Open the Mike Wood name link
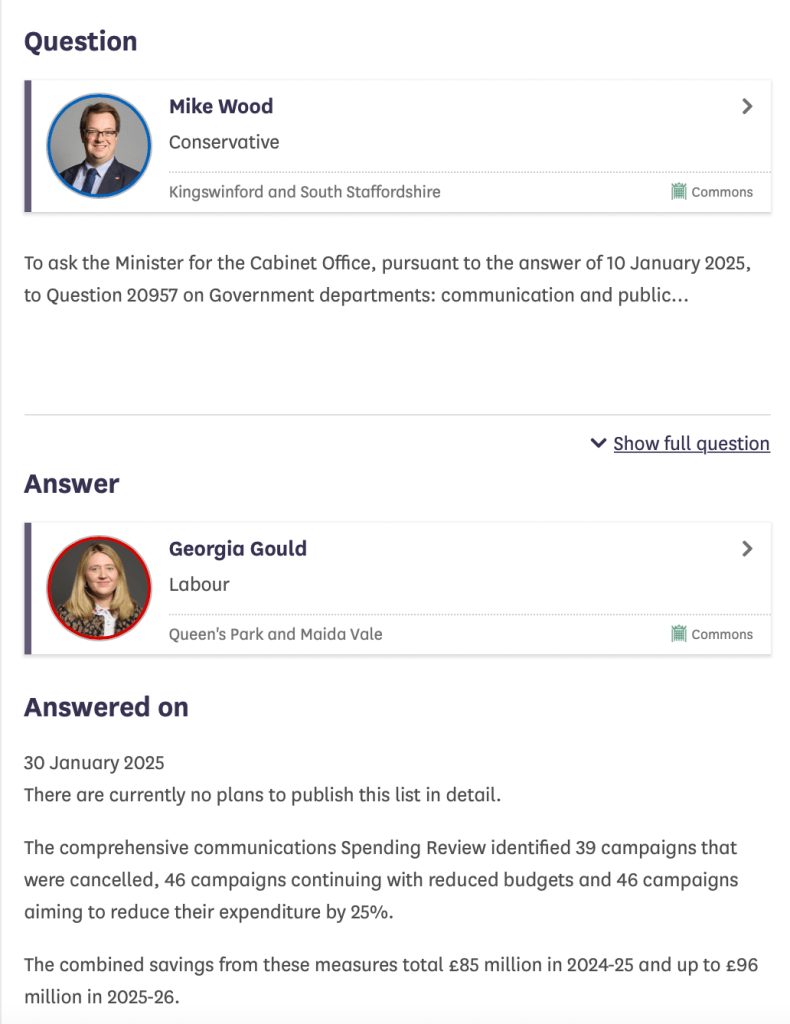The width and height of the screenshot is (790, 1024). coord(221,106)
